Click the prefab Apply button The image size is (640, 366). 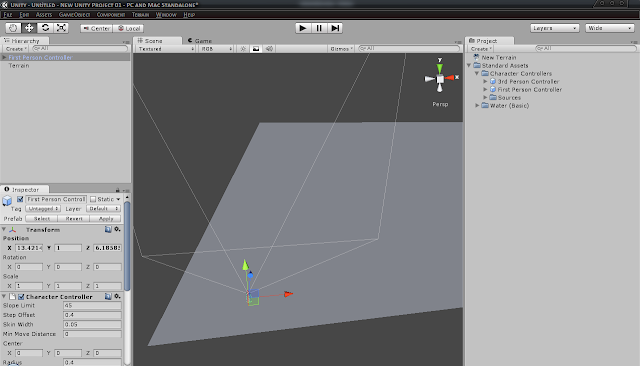[x=106, y=219]
